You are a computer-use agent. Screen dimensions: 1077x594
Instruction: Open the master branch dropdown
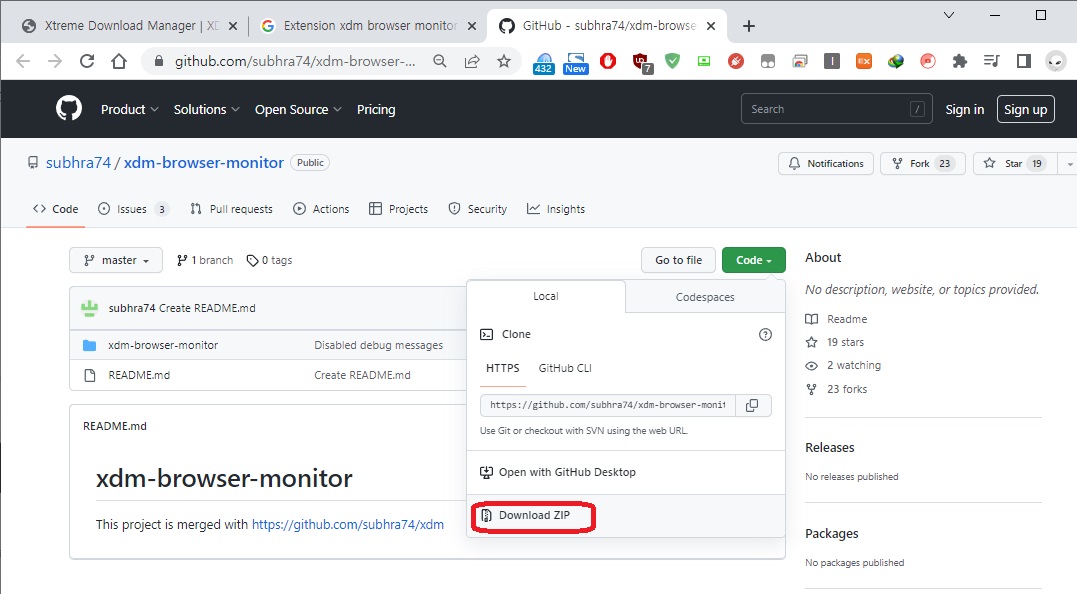pos(116,260)
